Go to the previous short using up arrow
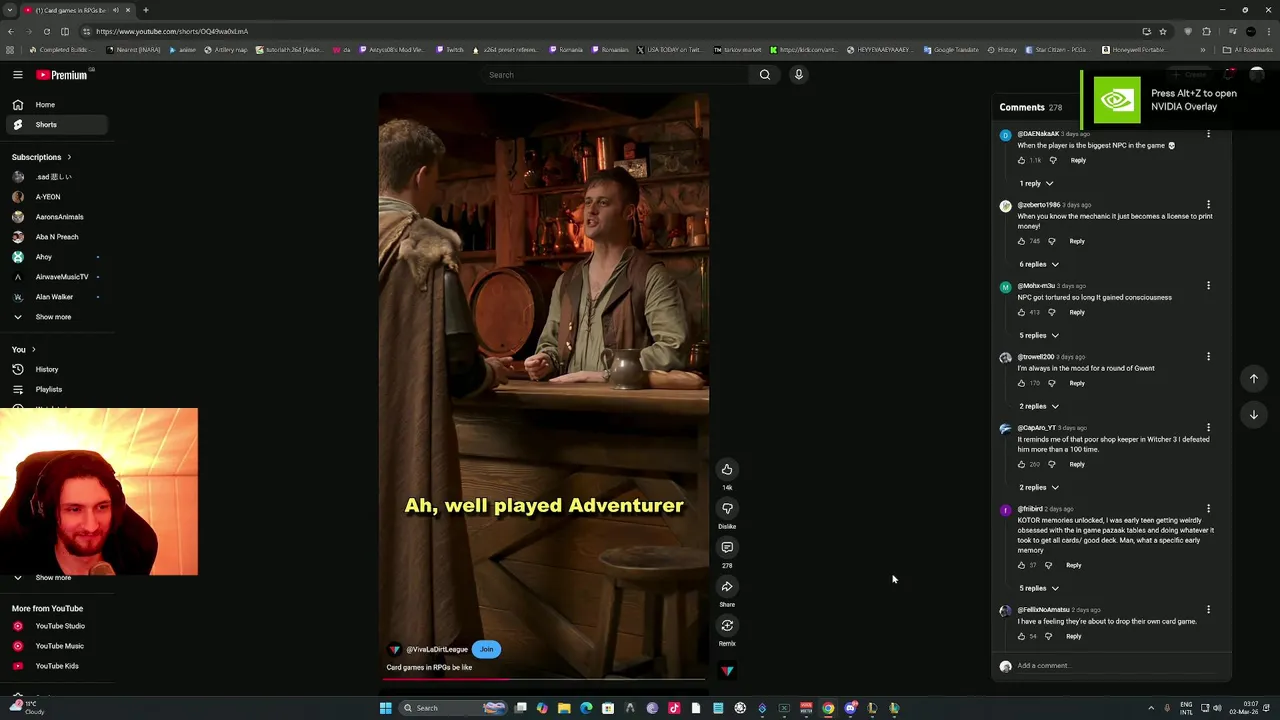1280x720 pixels. coord(1253,379)
